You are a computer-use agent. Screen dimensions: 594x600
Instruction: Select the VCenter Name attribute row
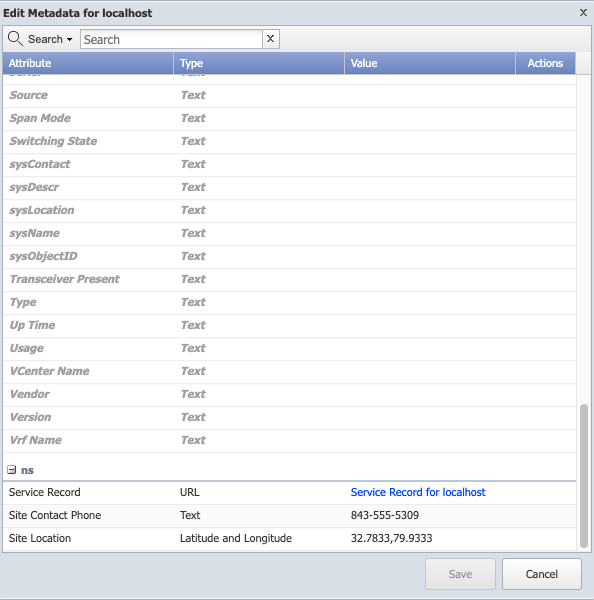point(289,371)
